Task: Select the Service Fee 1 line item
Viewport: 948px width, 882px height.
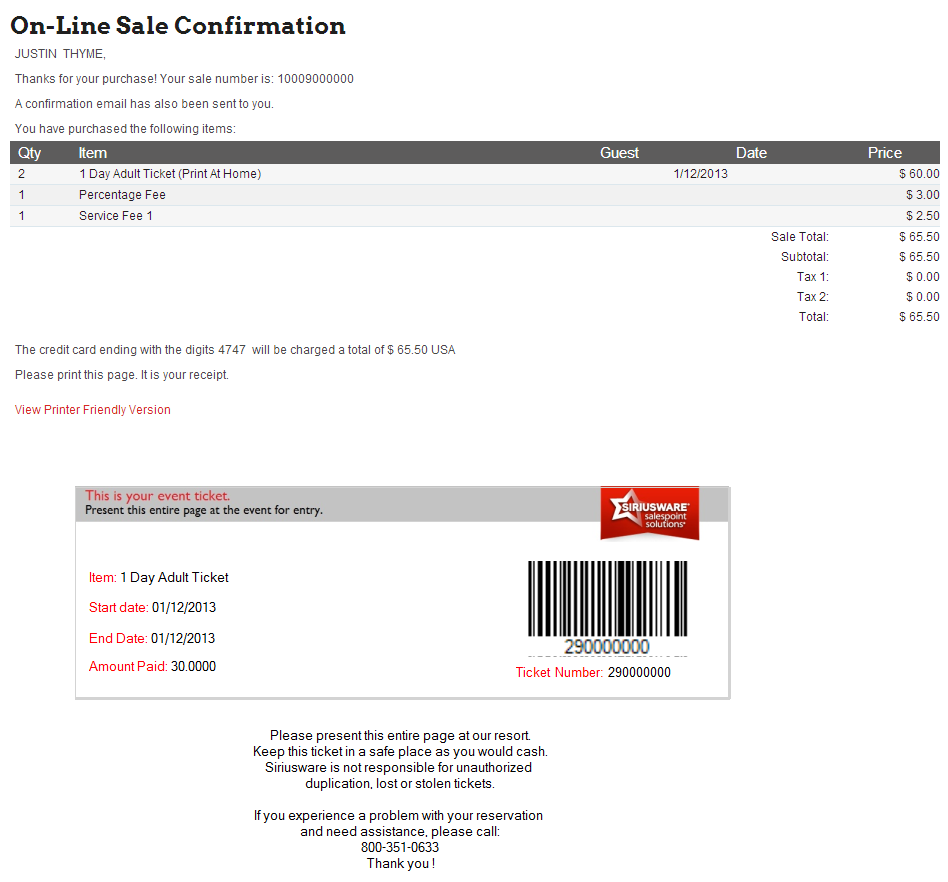Action: click(x=116, y=216)
